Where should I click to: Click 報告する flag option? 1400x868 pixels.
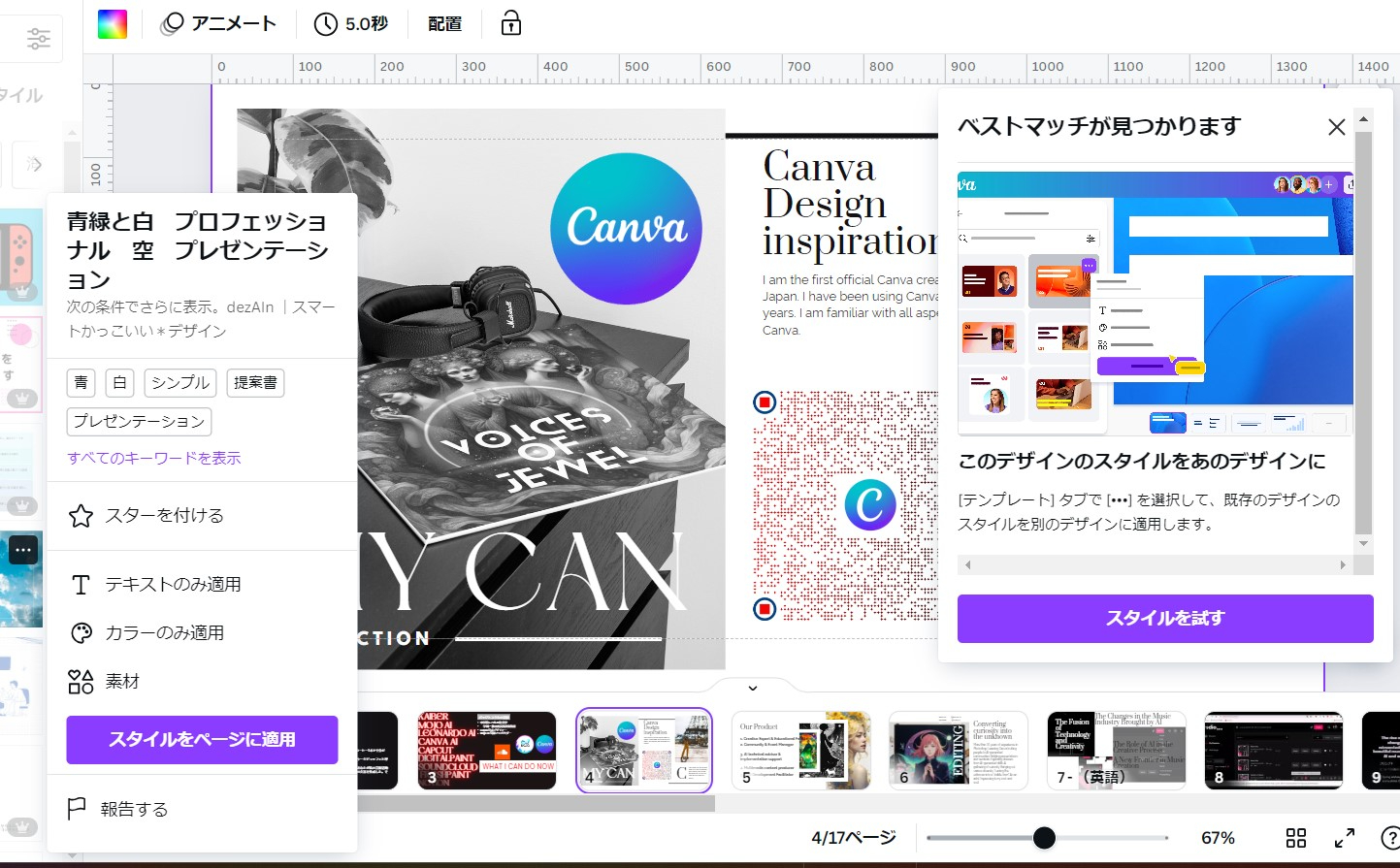click(x=133, y=809)
